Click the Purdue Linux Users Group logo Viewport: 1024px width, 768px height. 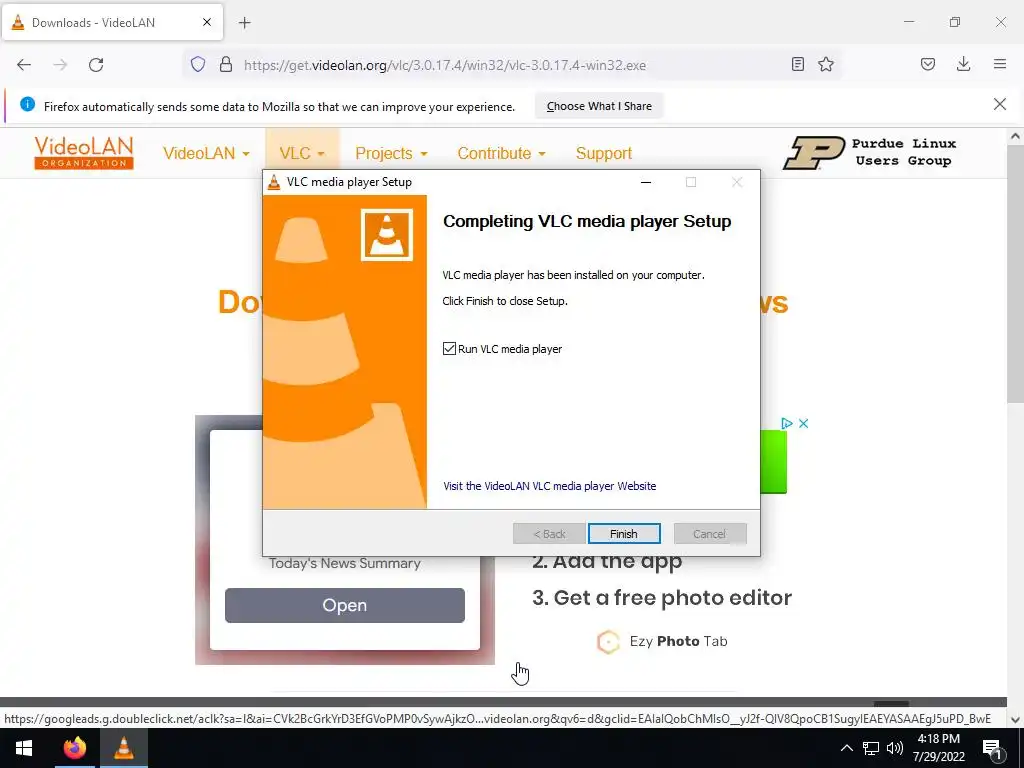point(869,152)
